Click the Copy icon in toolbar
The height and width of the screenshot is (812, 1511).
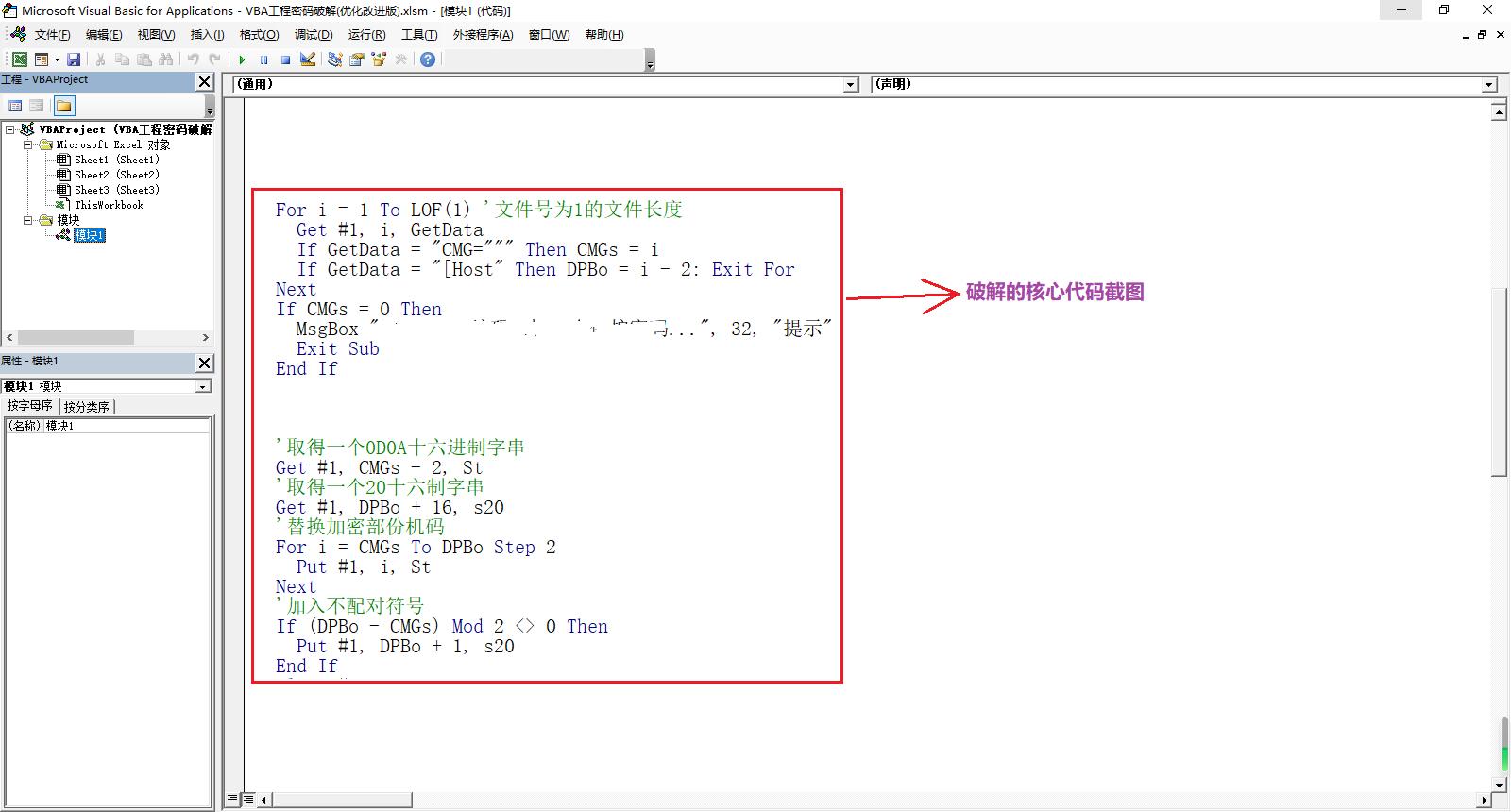coord(123,59)
